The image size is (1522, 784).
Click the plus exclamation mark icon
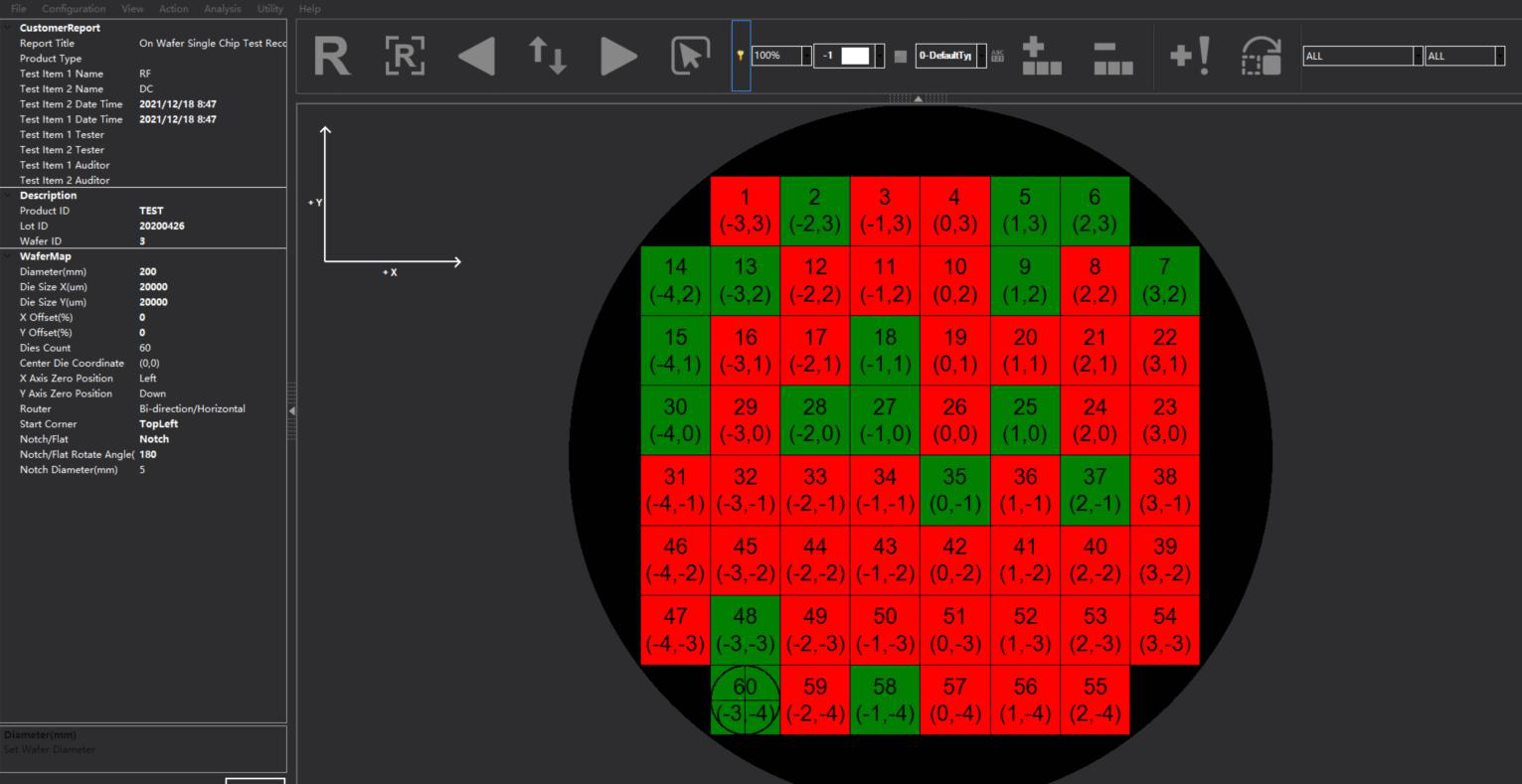[1190, 56]
